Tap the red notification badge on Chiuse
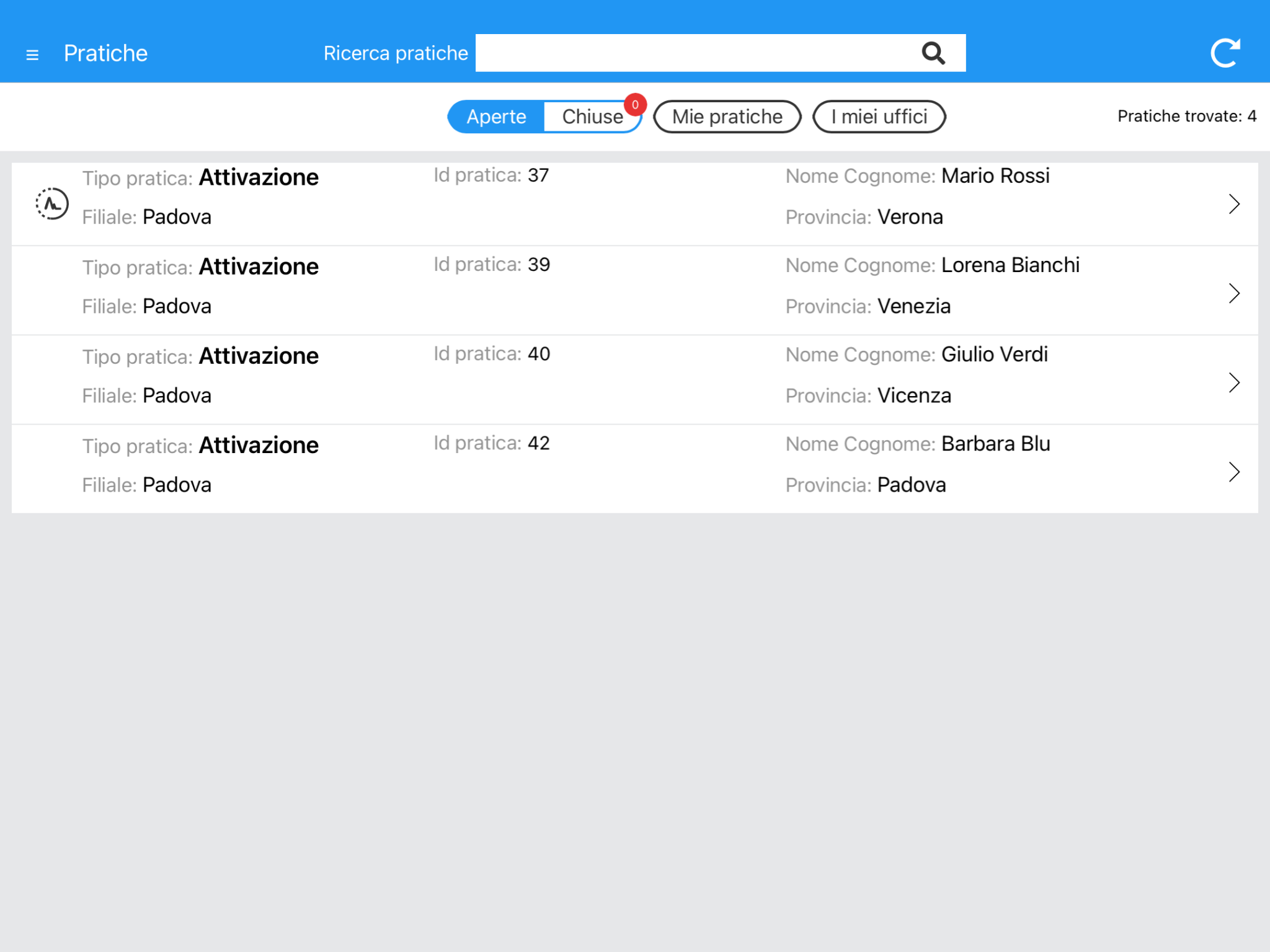 tap(635, 105)
